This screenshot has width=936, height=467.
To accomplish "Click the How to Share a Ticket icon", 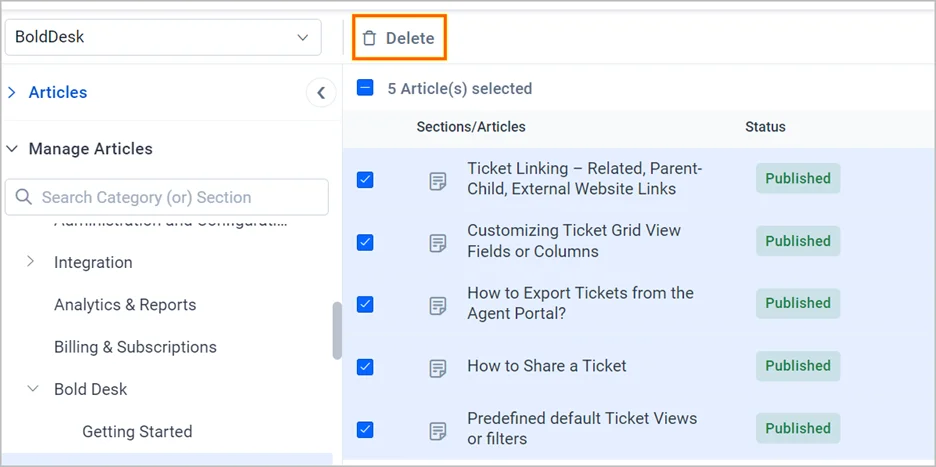I will [x=437, y=368].
